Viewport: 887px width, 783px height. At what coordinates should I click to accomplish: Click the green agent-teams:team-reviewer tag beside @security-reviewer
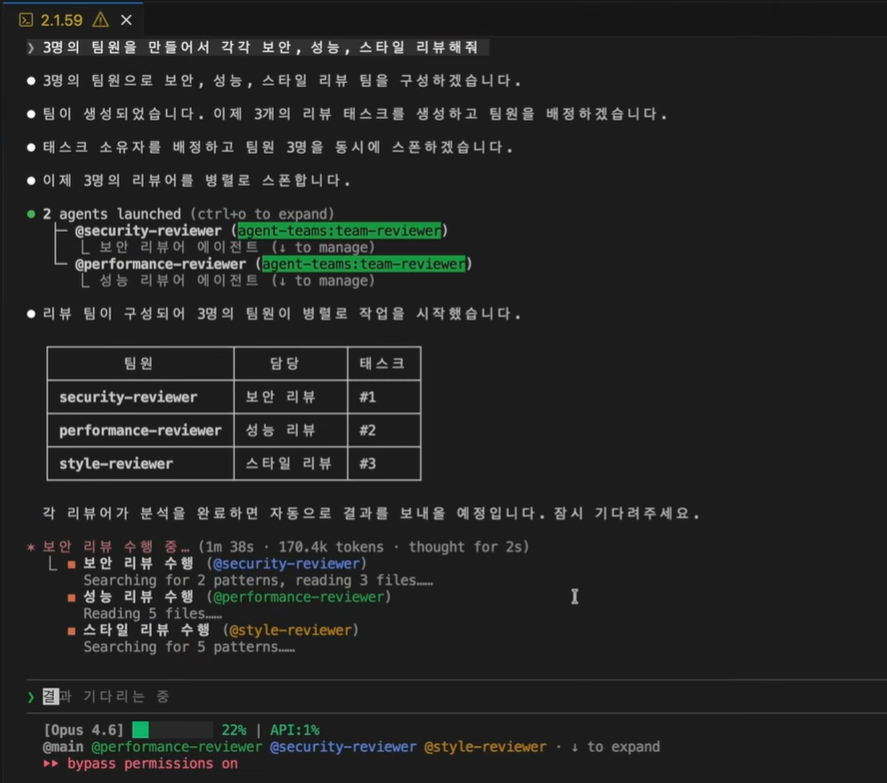339,231
